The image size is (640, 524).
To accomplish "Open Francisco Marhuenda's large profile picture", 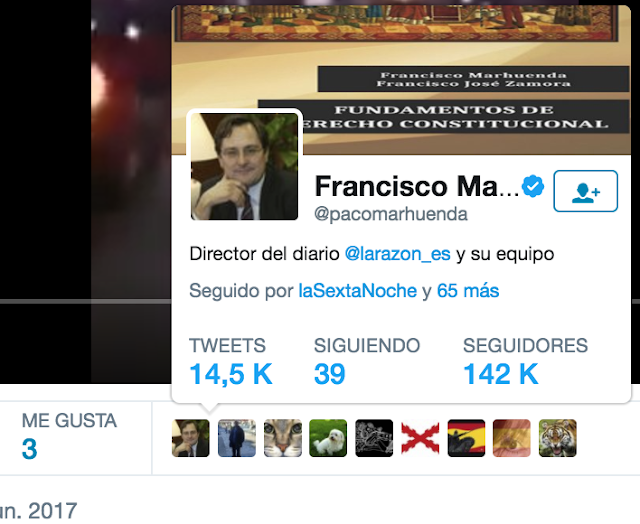I will coord(244,167).
